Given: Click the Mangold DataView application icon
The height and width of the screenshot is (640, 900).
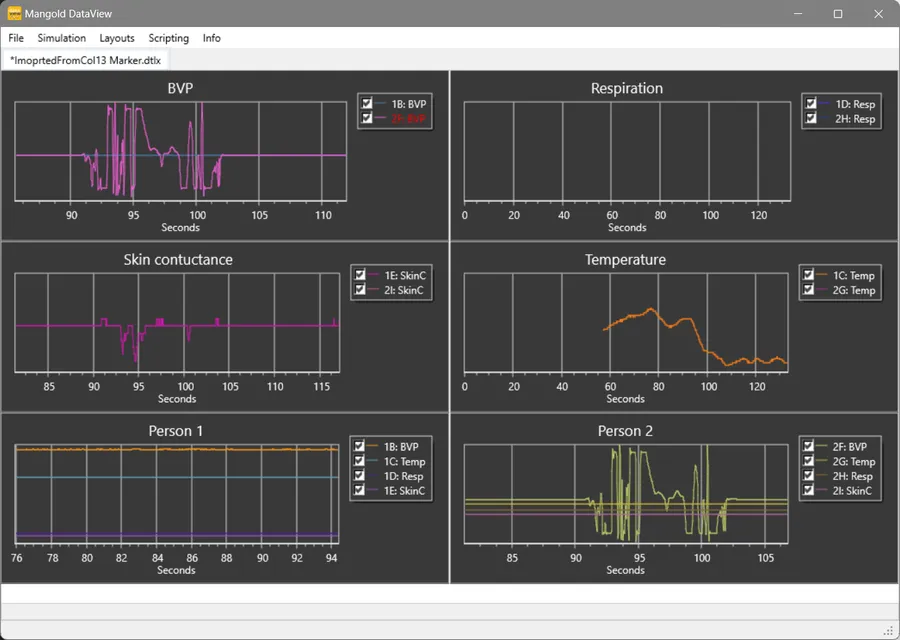Looking at the screenshot, I should pyautogui.click(x=13, y=13).
